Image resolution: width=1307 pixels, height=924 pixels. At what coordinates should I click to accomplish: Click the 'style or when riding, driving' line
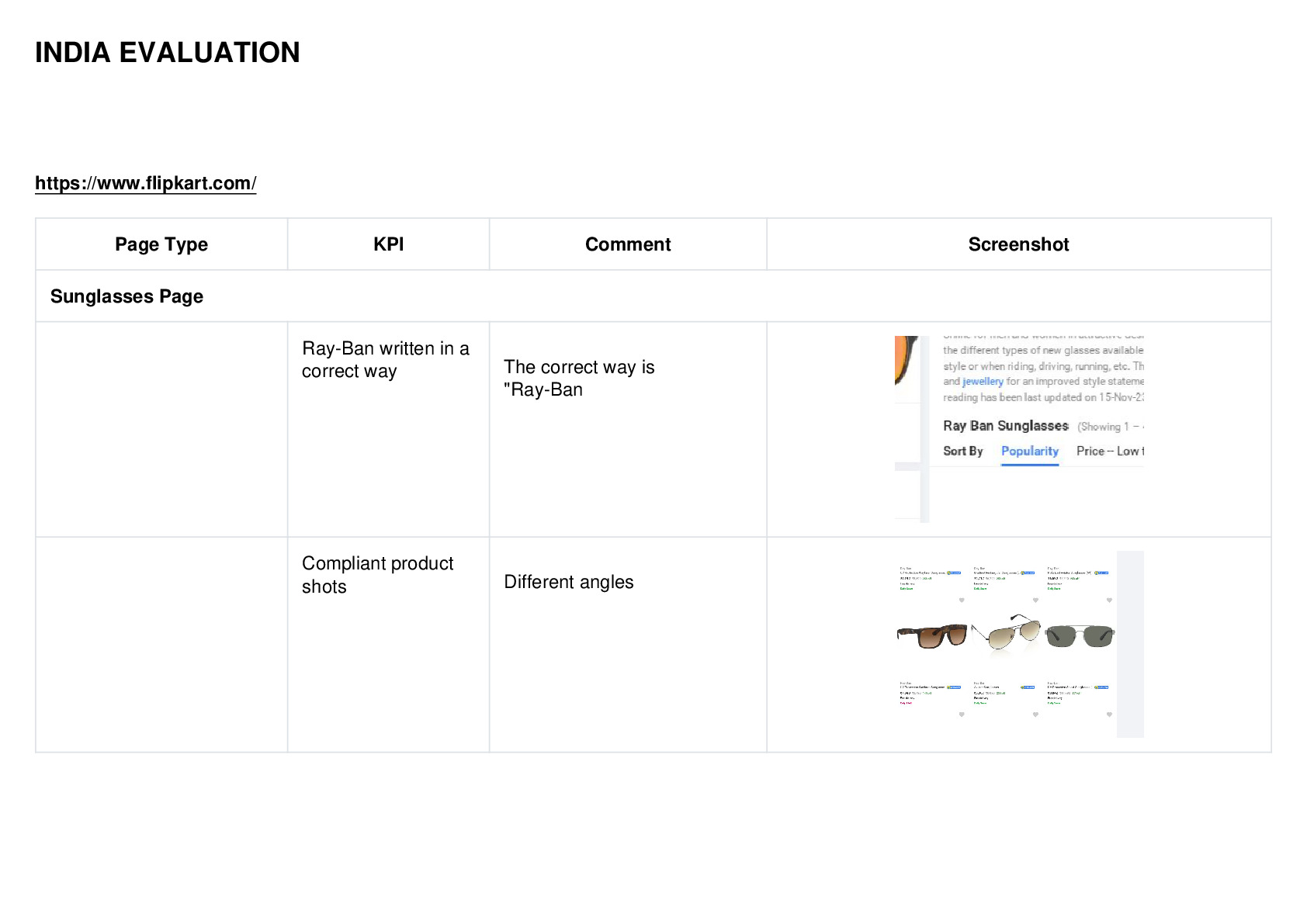[x=1043, y=366]
